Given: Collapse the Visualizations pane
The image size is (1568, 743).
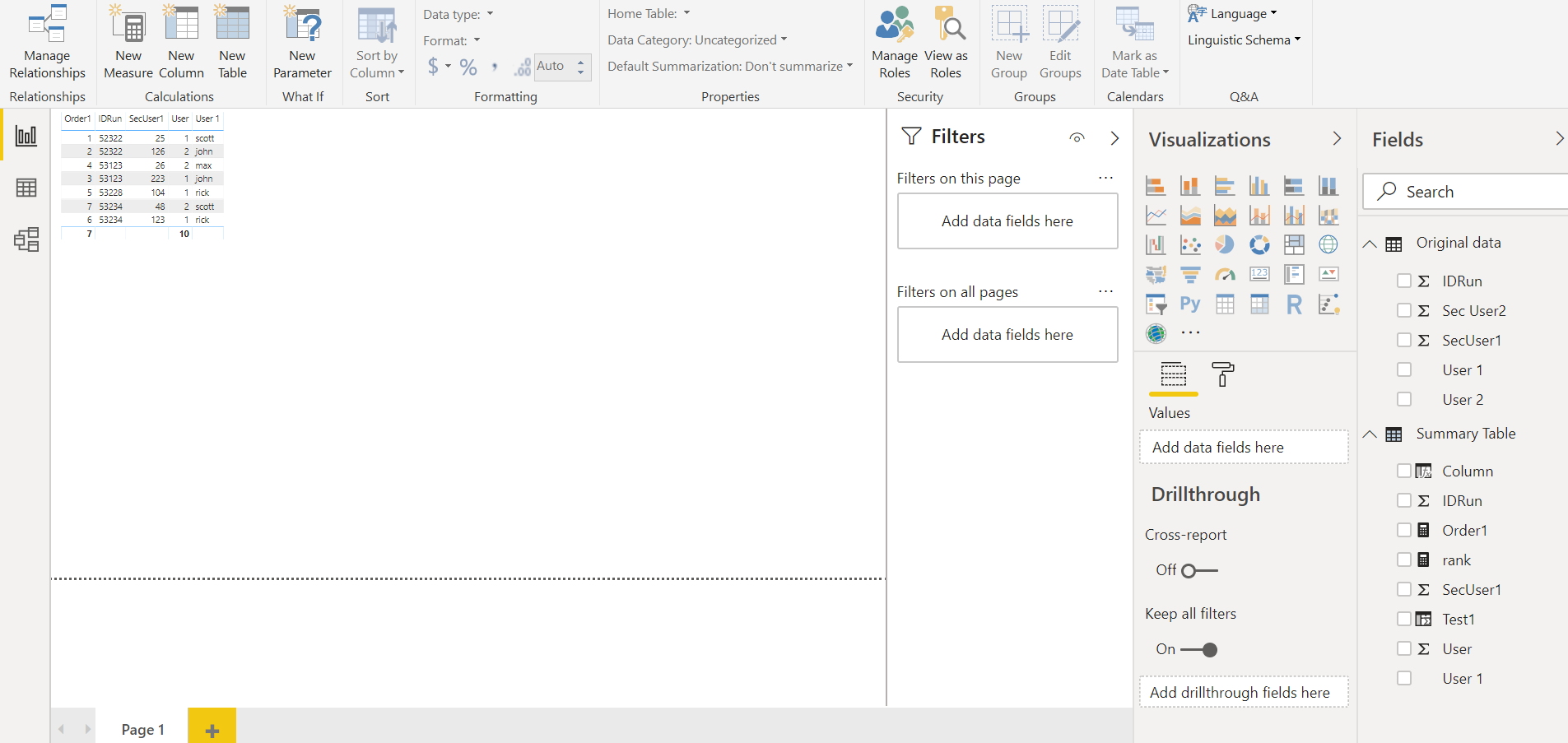Looking at the screenshot, I should pyautogui.click(x=1337, y=139).
